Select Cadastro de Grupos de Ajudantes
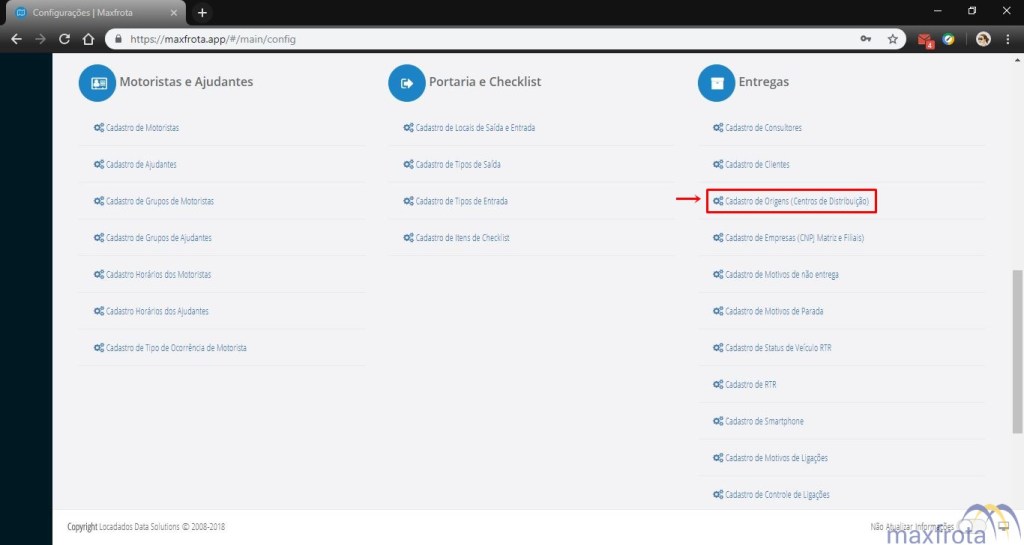 [x=158, y=238]
